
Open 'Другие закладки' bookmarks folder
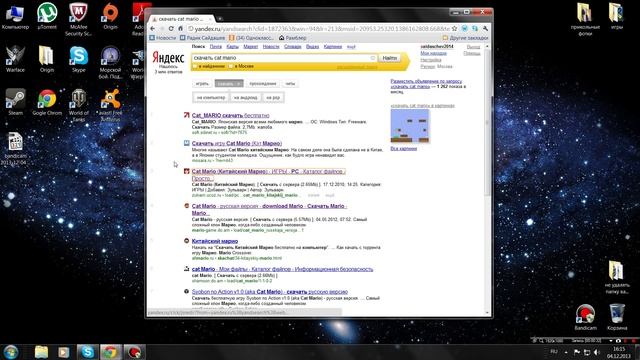pyautogui.click(x=465, y=38)
